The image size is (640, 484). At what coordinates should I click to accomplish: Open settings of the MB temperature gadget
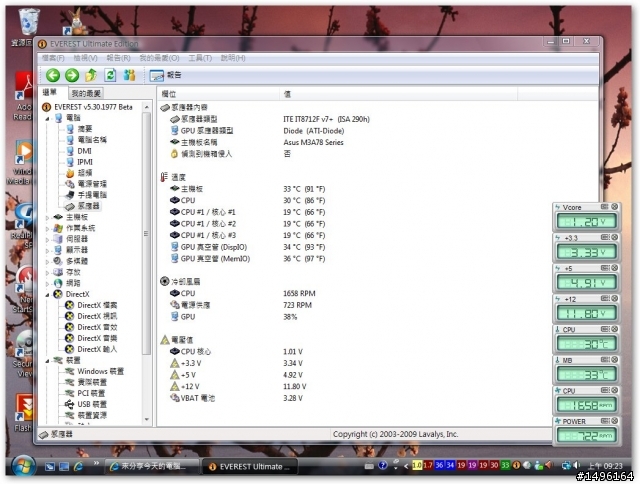pyautogui.click(x=605, y=360)
